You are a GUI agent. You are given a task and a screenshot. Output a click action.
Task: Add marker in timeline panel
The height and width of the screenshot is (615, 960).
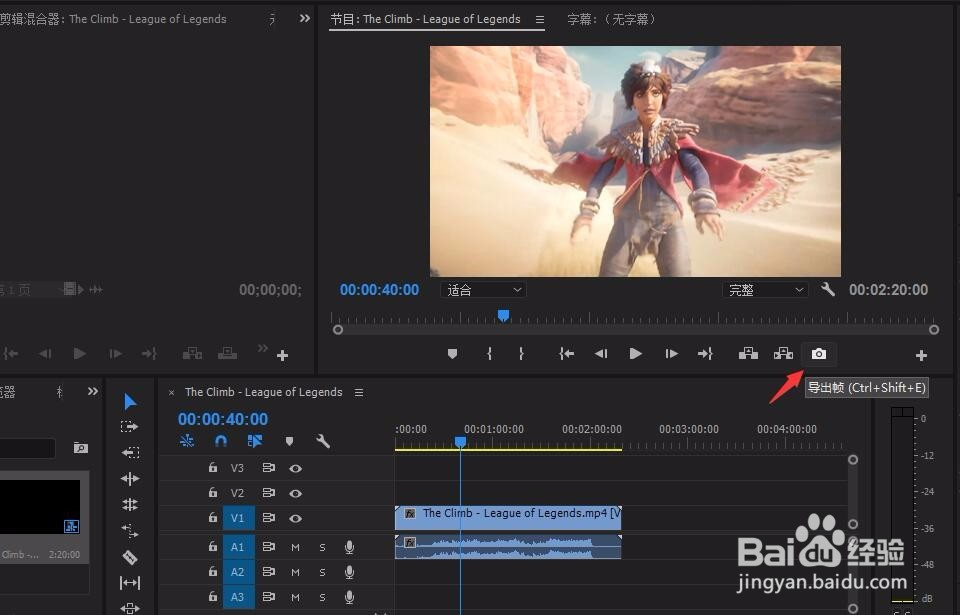click(290, 442)
